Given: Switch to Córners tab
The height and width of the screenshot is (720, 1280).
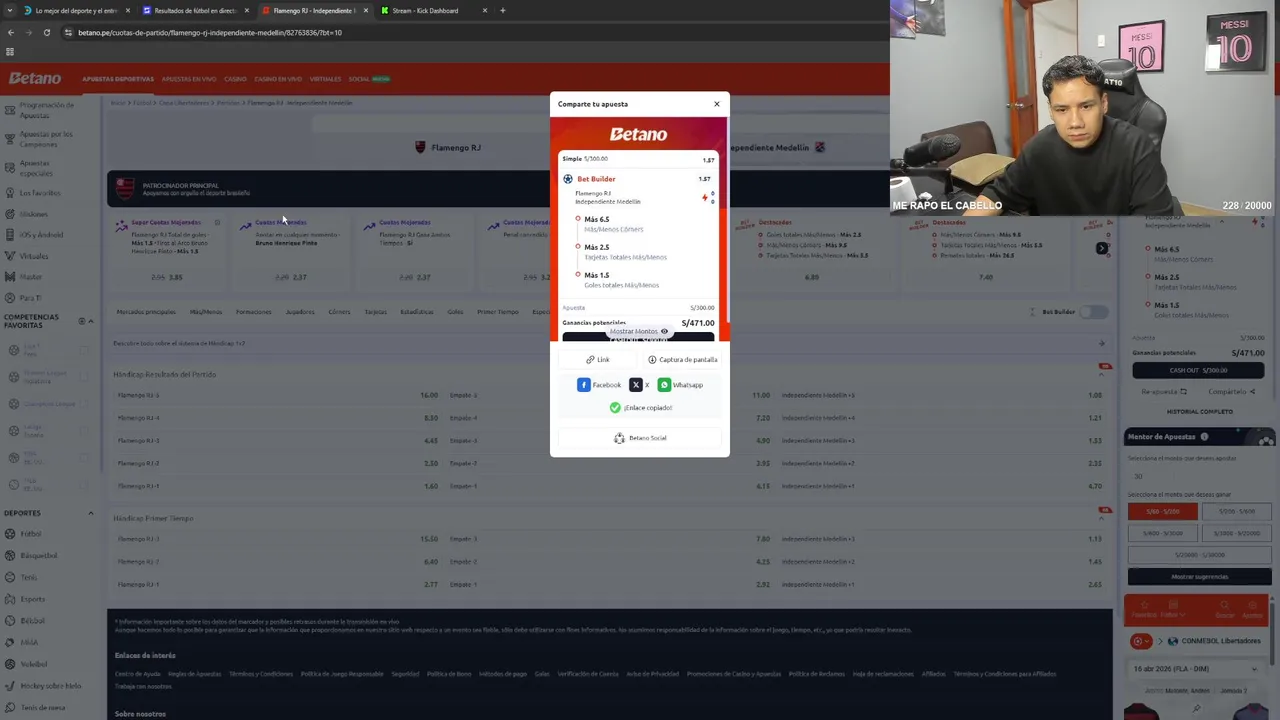Looking at the screenshot, I should click(x=340, y=312).
